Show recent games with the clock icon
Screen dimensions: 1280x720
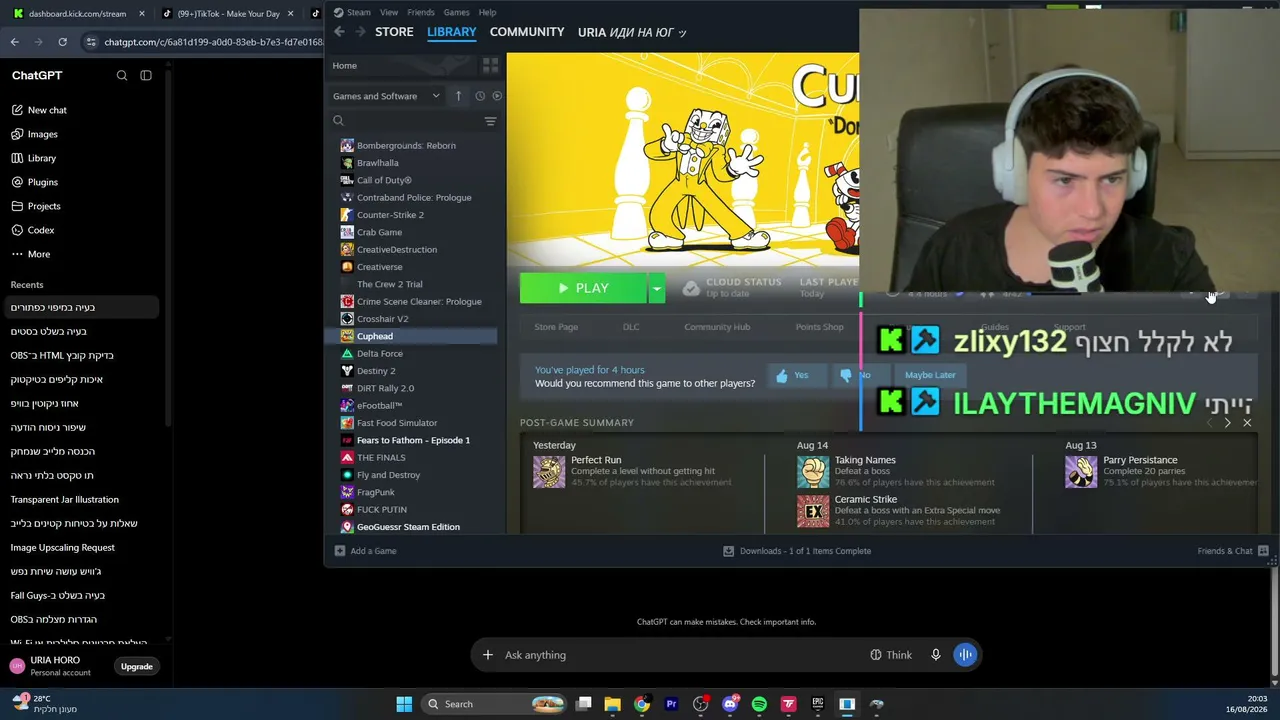(x=480, y=96)
